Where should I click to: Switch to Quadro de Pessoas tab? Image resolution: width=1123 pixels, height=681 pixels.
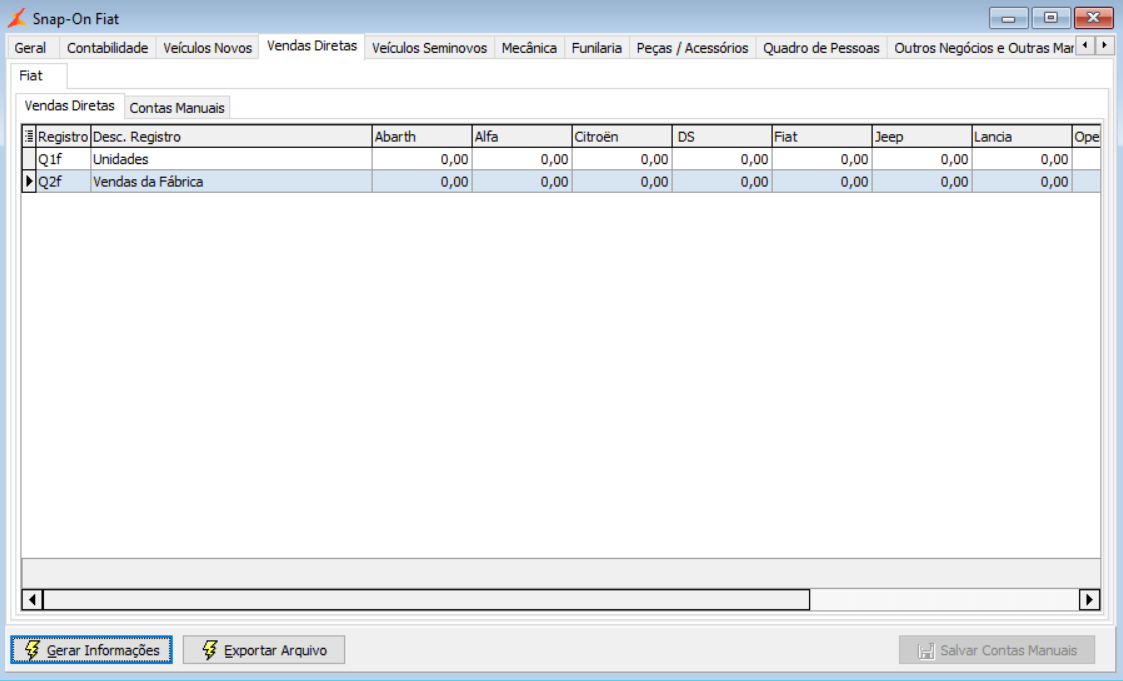click(821, 48)
